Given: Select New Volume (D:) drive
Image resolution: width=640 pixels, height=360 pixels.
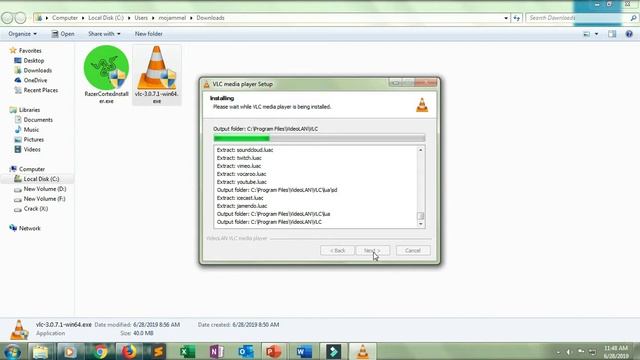Looking at the screenshot, I should 44,189.
